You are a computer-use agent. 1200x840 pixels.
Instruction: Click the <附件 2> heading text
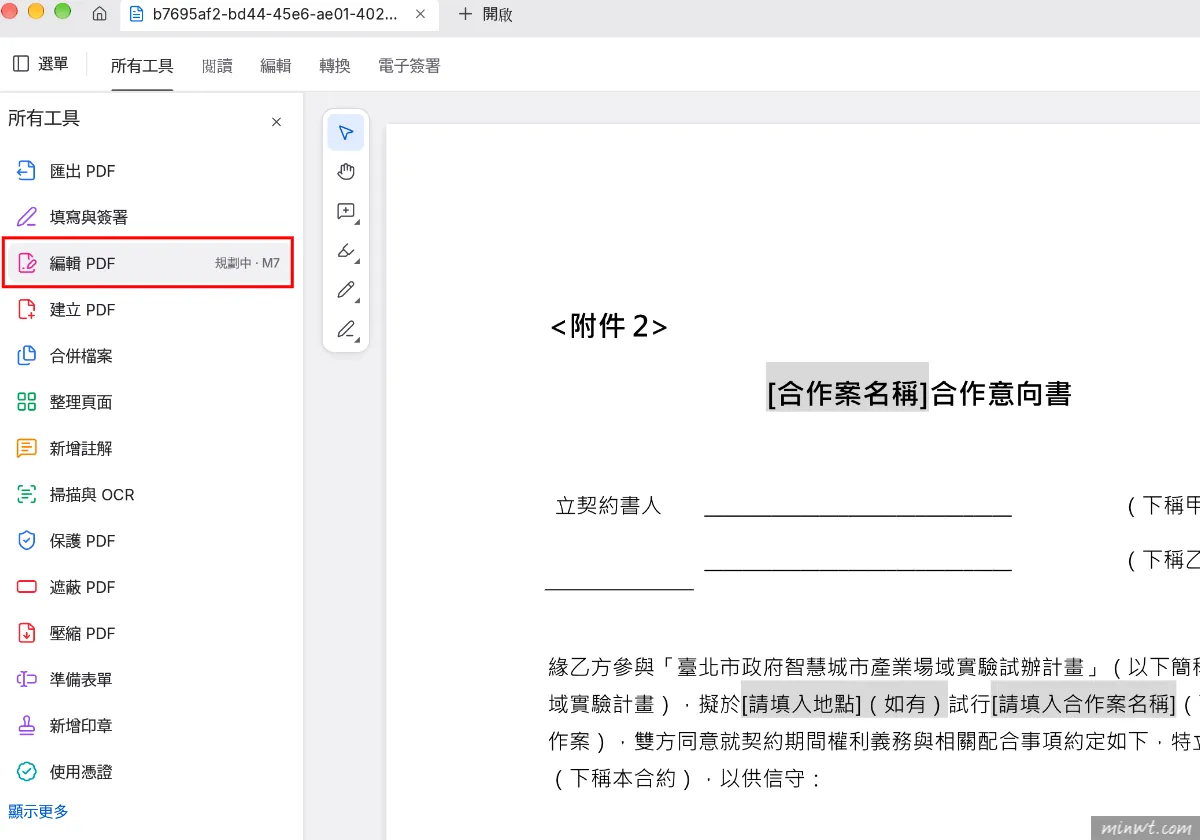609,326
